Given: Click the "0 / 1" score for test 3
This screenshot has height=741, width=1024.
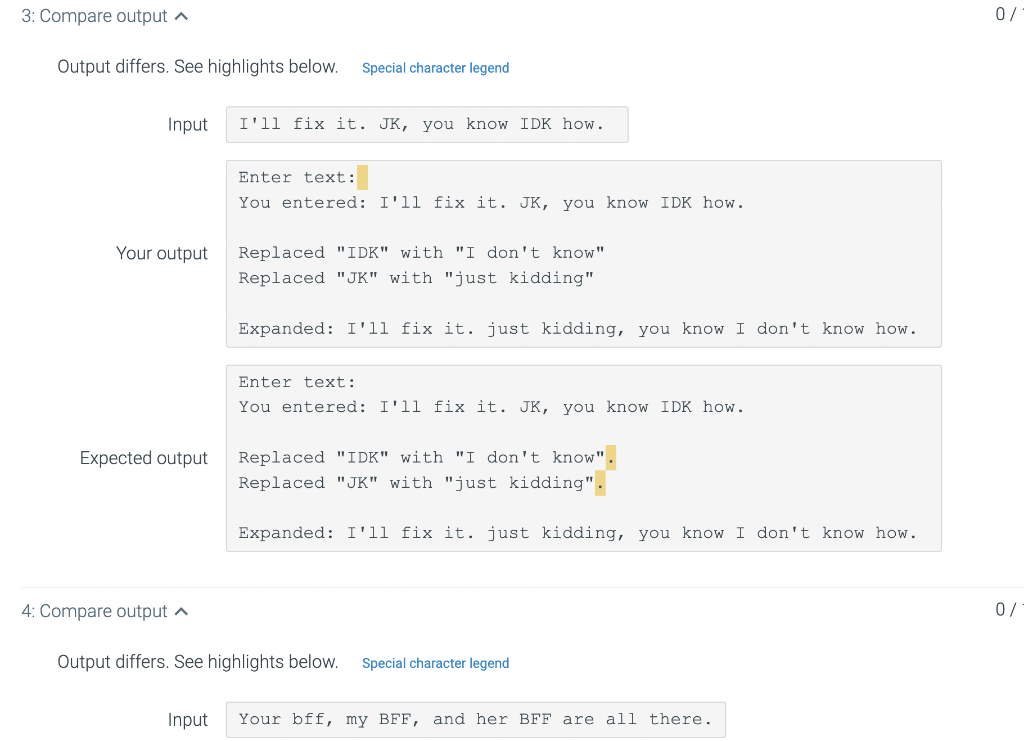Looking at the screenshot, I should coord(1012,14).
